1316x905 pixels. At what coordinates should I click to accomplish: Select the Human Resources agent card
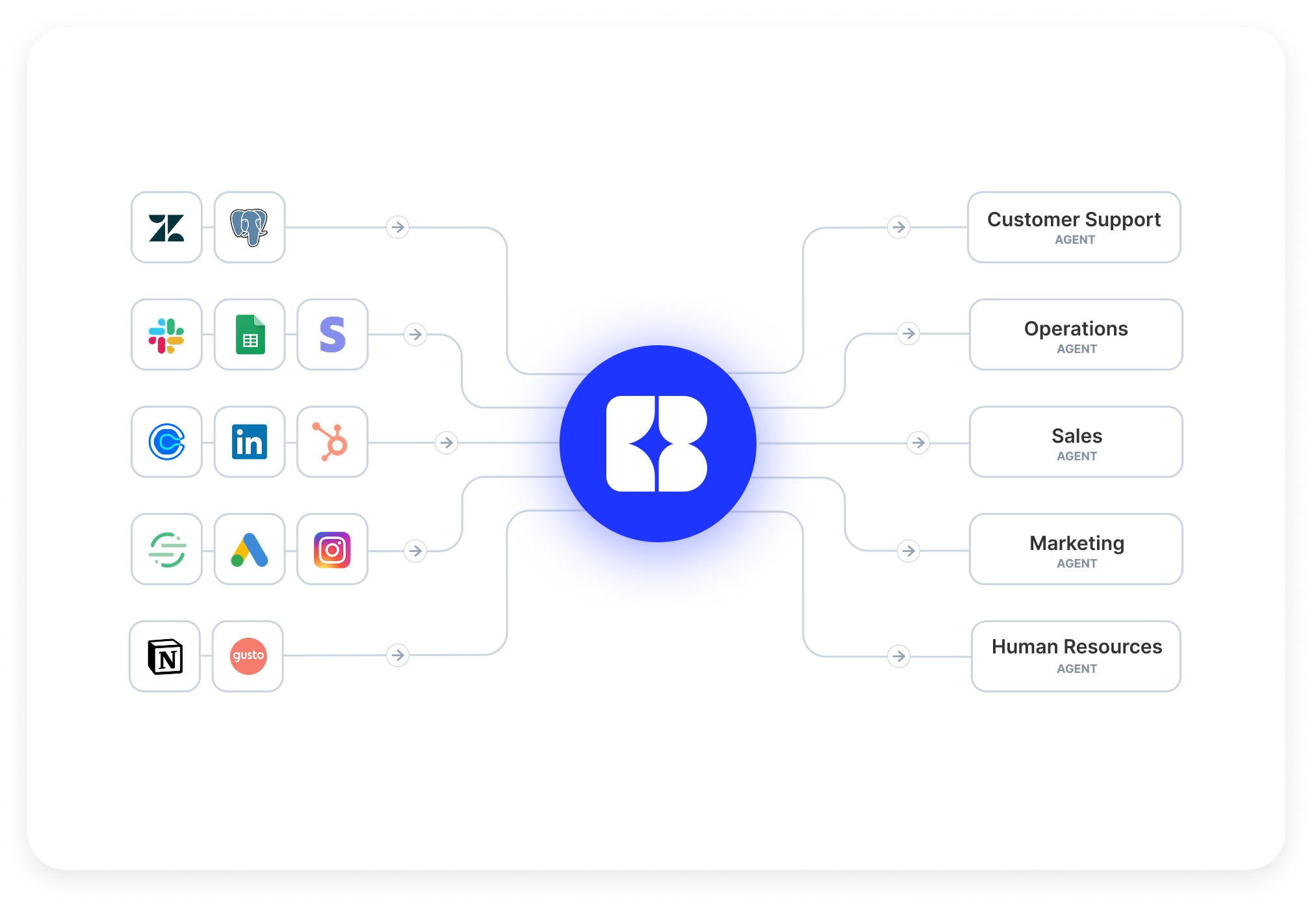(x=1076, y=657)
